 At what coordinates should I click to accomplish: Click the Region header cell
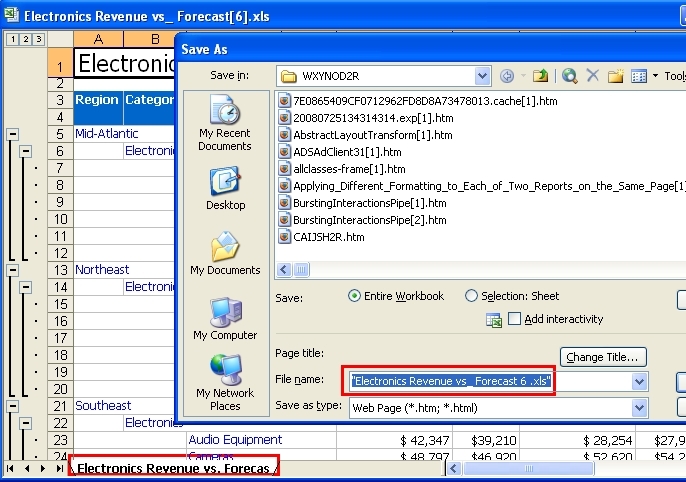coord(98,108)
